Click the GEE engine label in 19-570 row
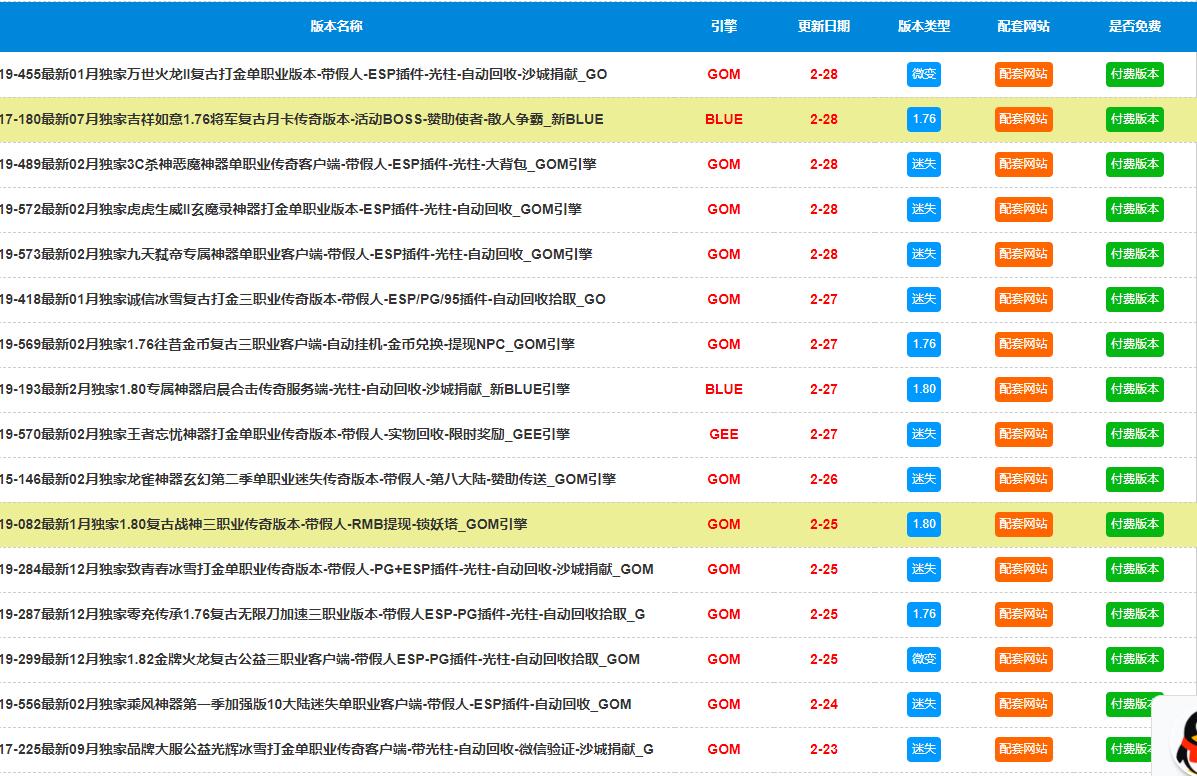 click(x=723, y=434)
